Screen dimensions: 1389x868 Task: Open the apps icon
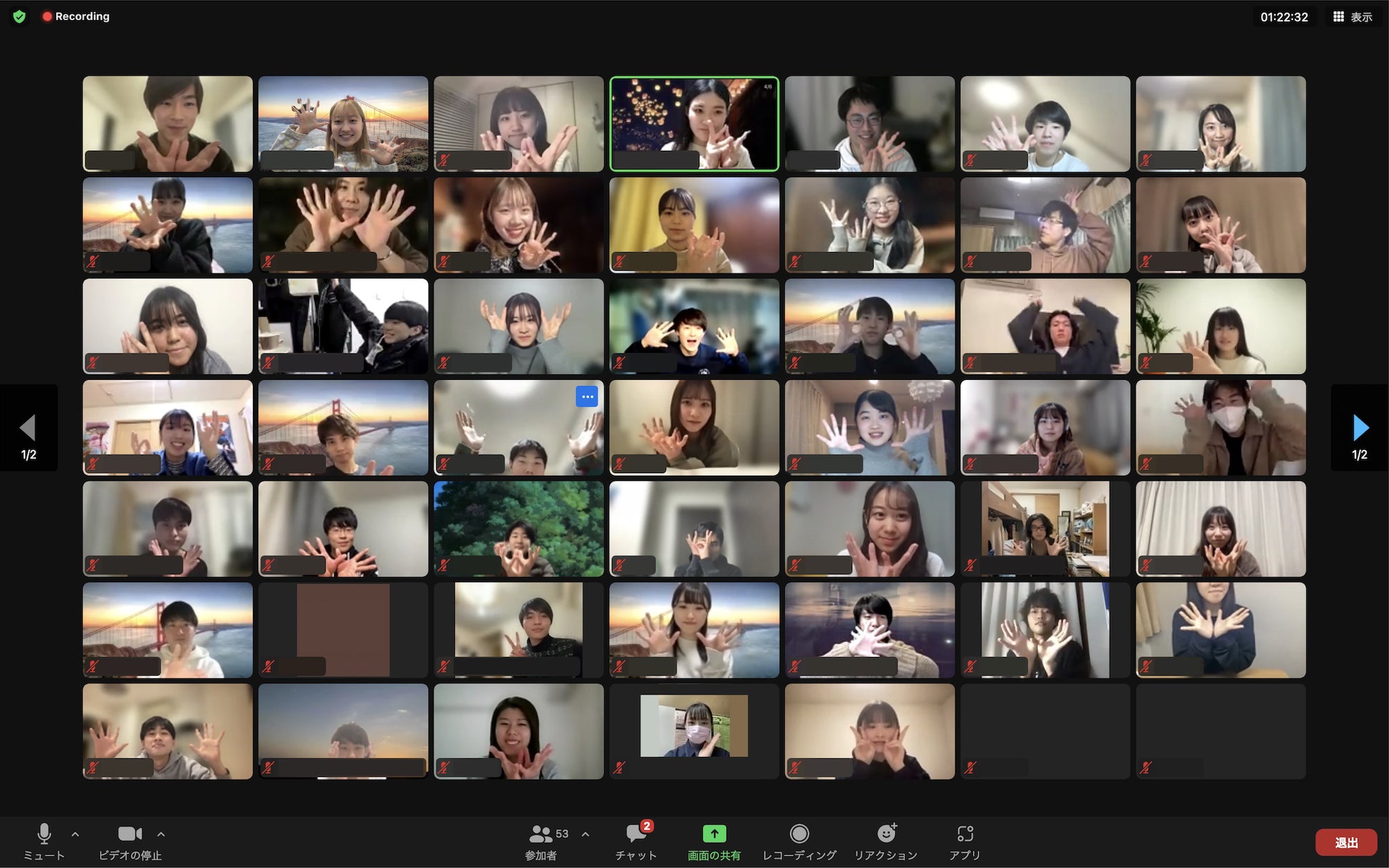point(965,834)
